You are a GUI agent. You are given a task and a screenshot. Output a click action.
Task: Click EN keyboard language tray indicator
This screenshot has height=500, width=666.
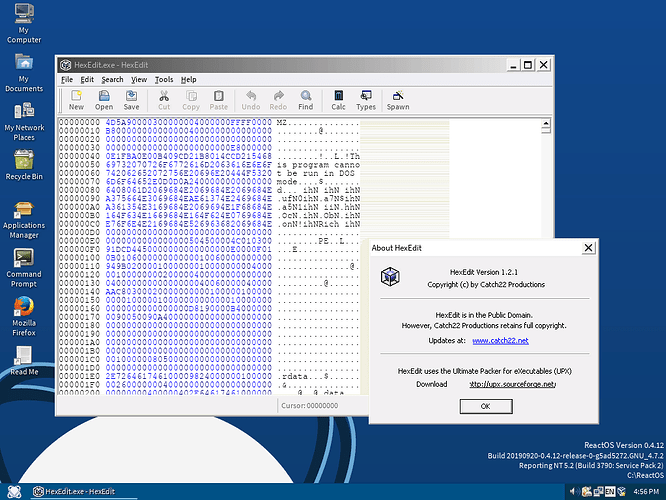click(x=610, y=492)
